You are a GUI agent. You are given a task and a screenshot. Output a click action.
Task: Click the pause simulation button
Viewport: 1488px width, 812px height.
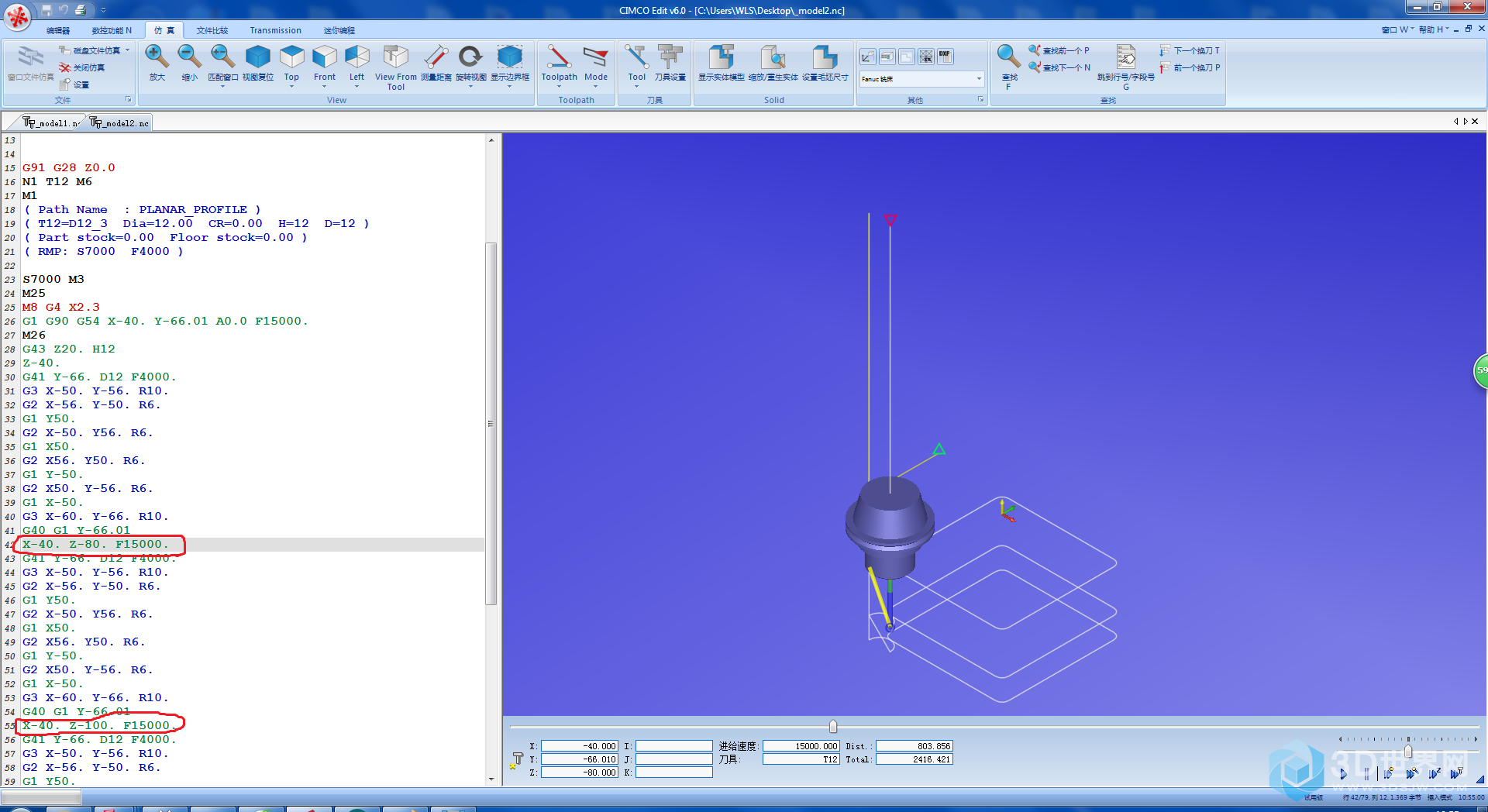(1366, 773)
